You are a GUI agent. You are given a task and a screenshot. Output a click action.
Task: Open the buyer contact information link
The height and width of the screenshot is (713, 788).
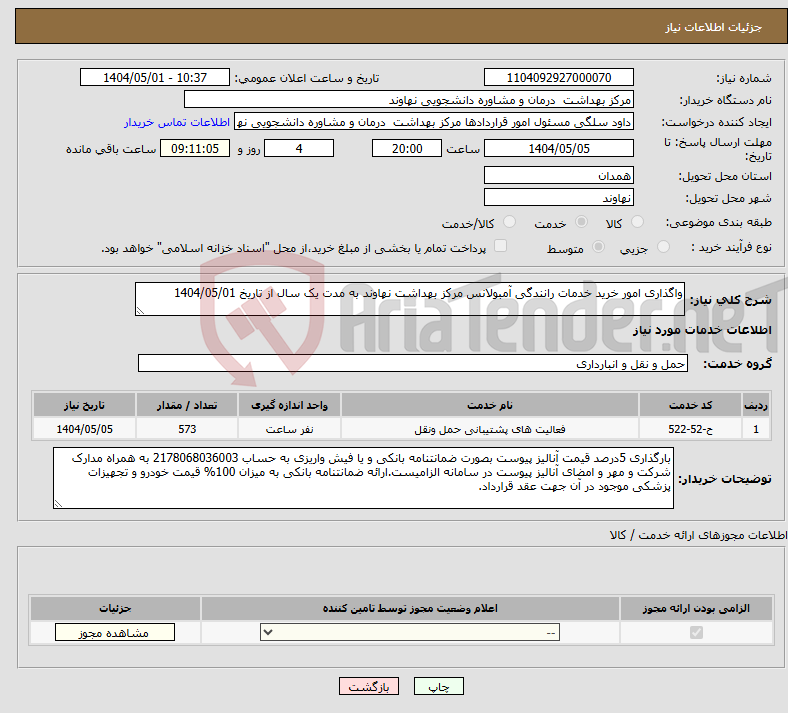[177, 122]
